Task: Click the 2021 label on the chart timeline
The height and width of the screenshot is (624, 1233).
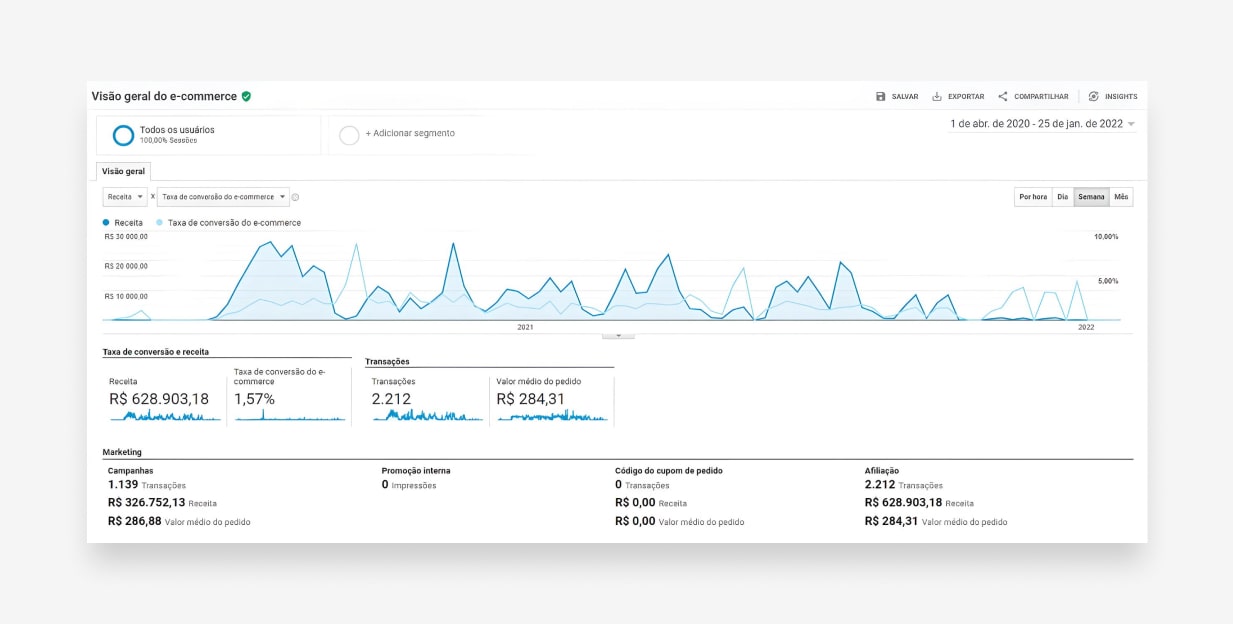Action: 525,327
